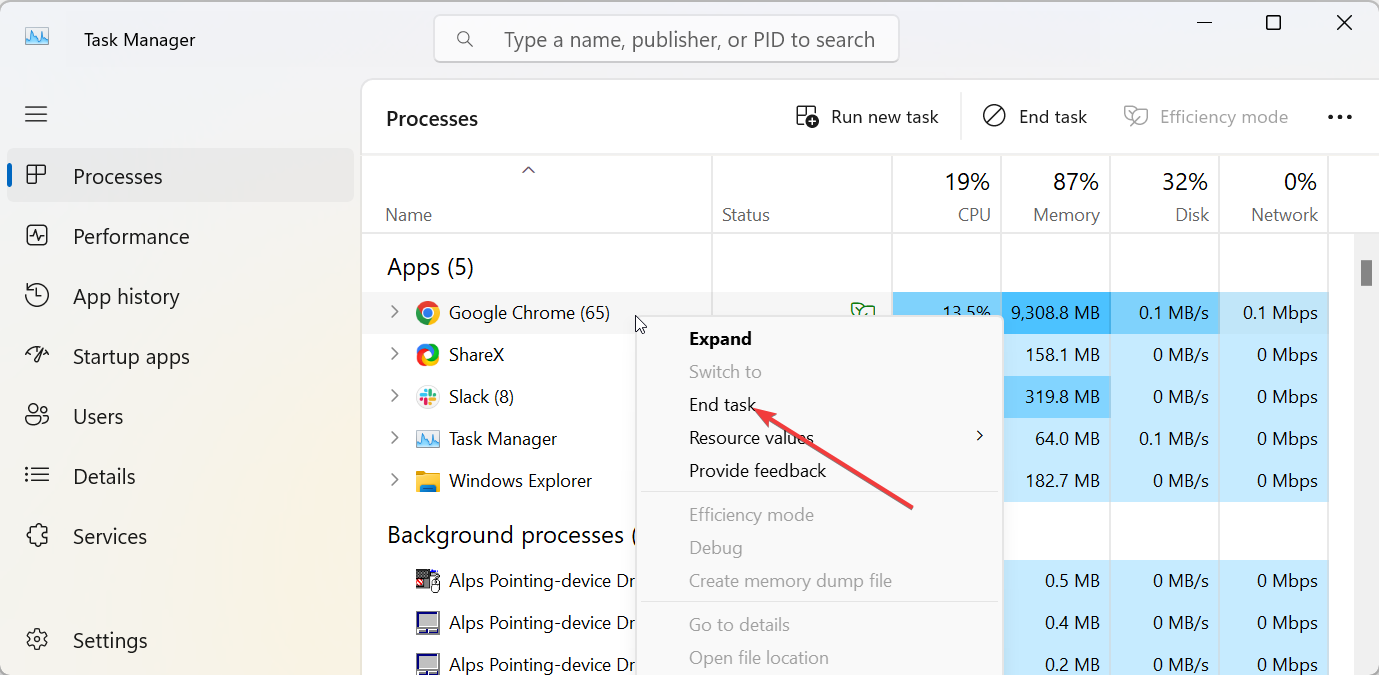The image size is (1379, 675).
Task: Select Provide feedback in context menu
Action: click(x=757, y=471)
